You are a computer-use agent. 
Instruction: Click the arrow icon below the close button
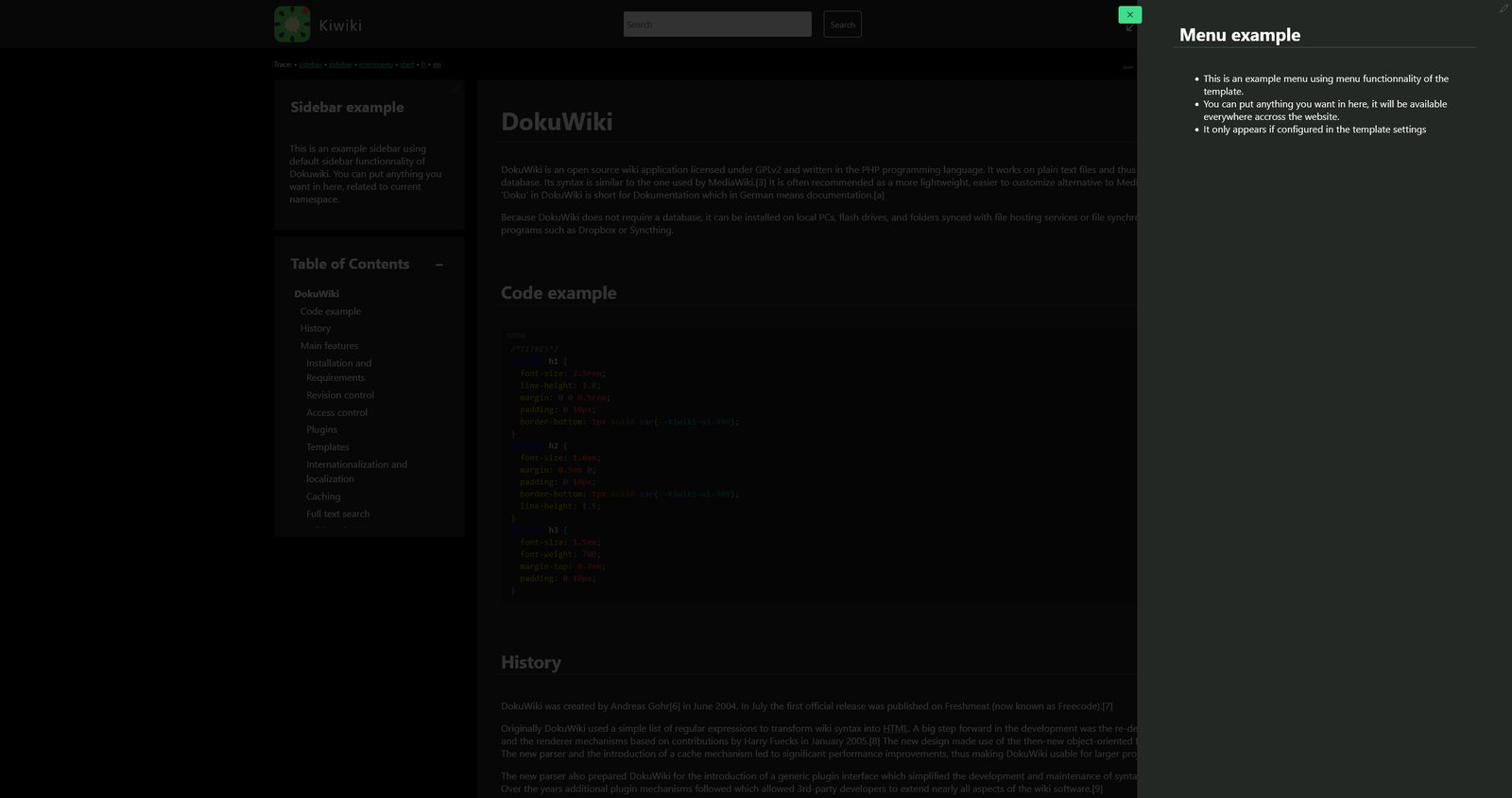pyautogui.click(x=1129, y=28)
